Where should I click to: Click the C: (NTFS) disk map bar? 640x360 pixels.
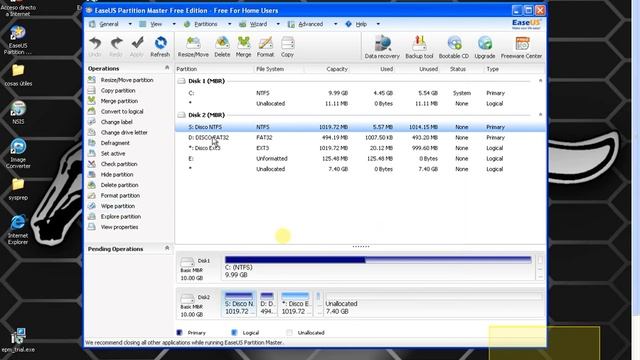[x=378, y=267]
